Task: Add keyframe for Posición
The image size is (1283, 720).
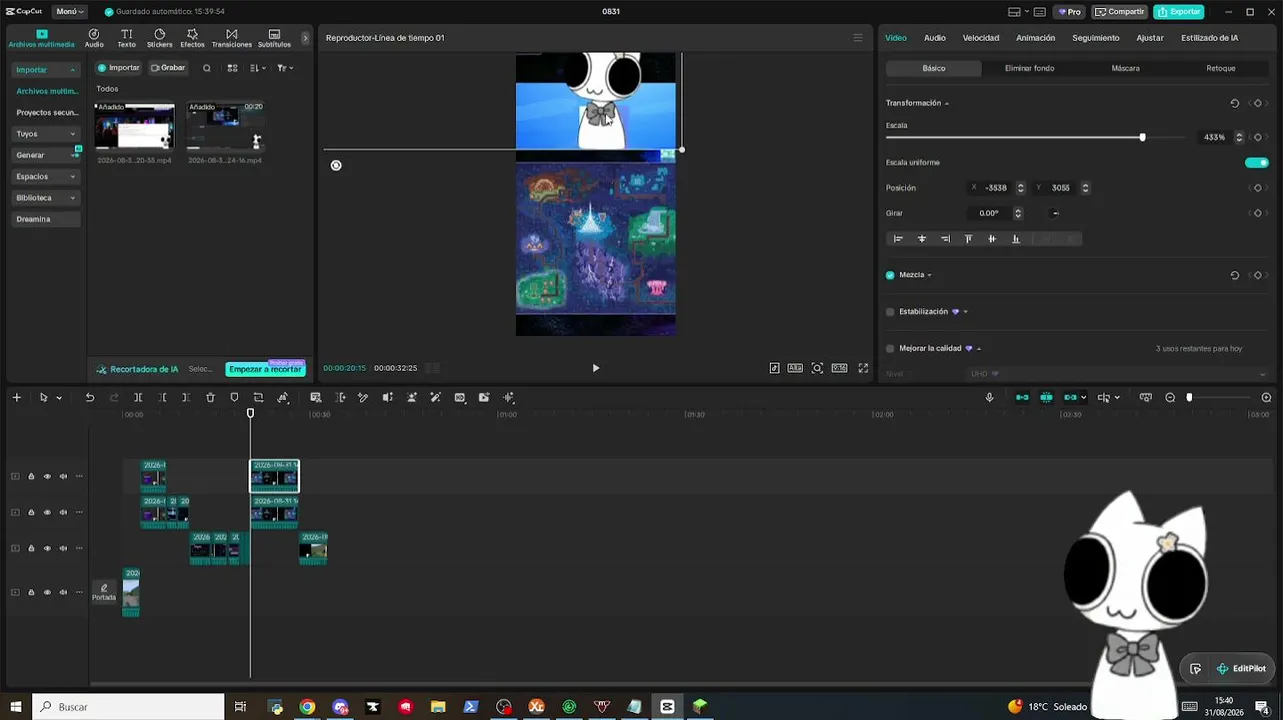Action: pos(1258,188)
